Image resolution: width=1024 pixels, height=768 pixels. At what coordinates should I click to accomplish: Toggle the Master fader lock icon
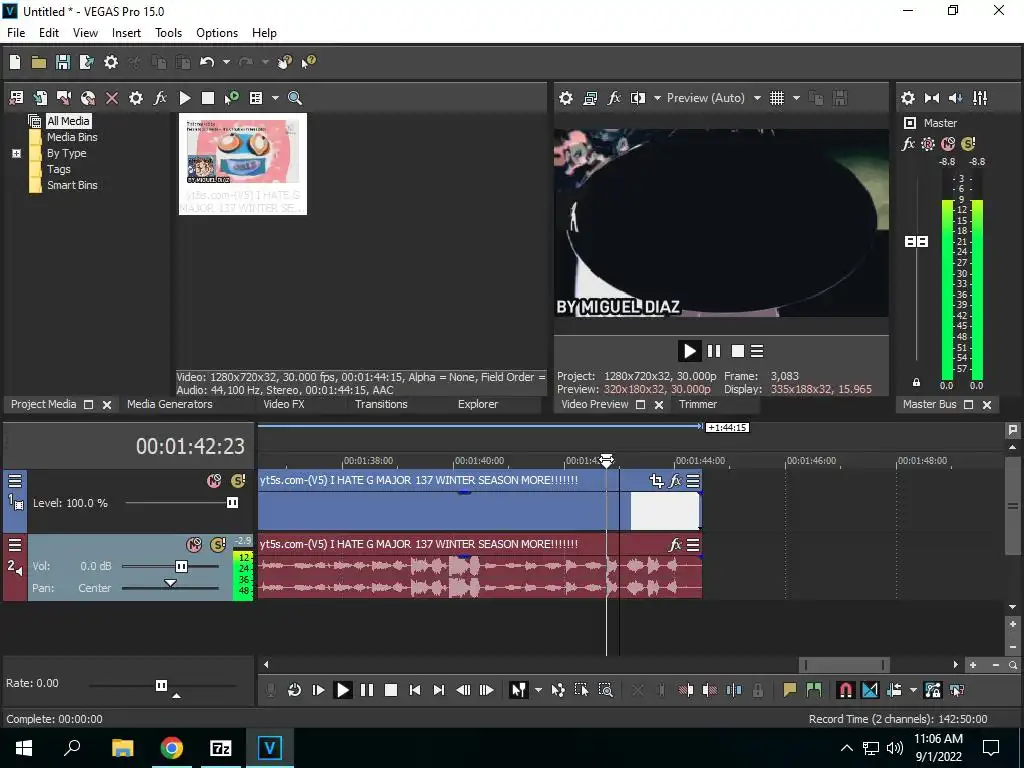point(916,382)
